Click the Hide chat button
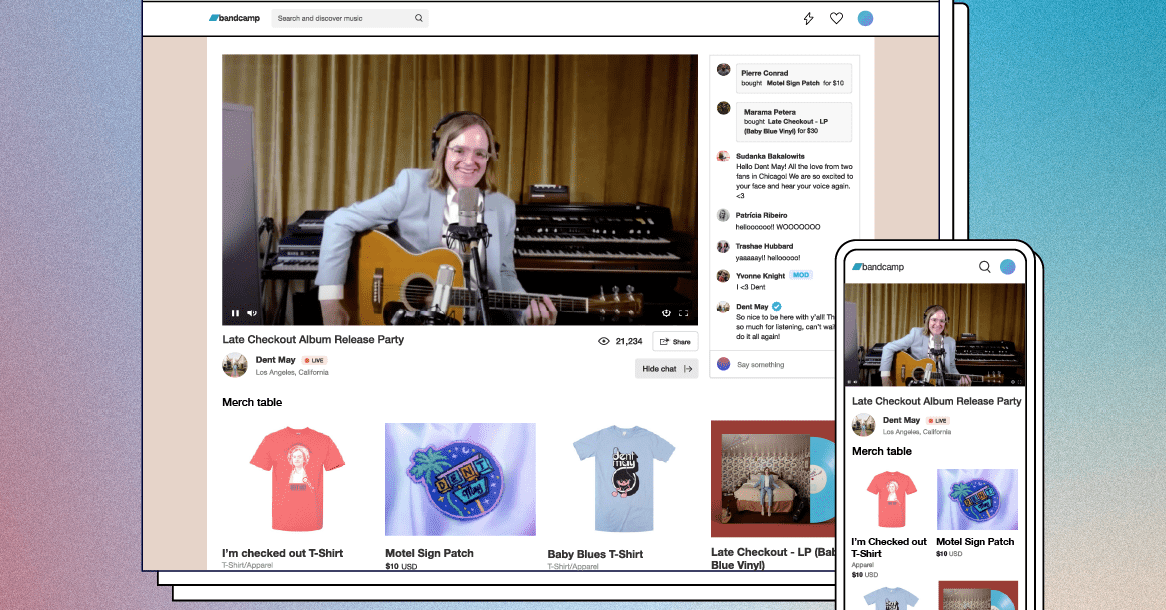The image size is (1166, 610). click(x=666, y=368)
